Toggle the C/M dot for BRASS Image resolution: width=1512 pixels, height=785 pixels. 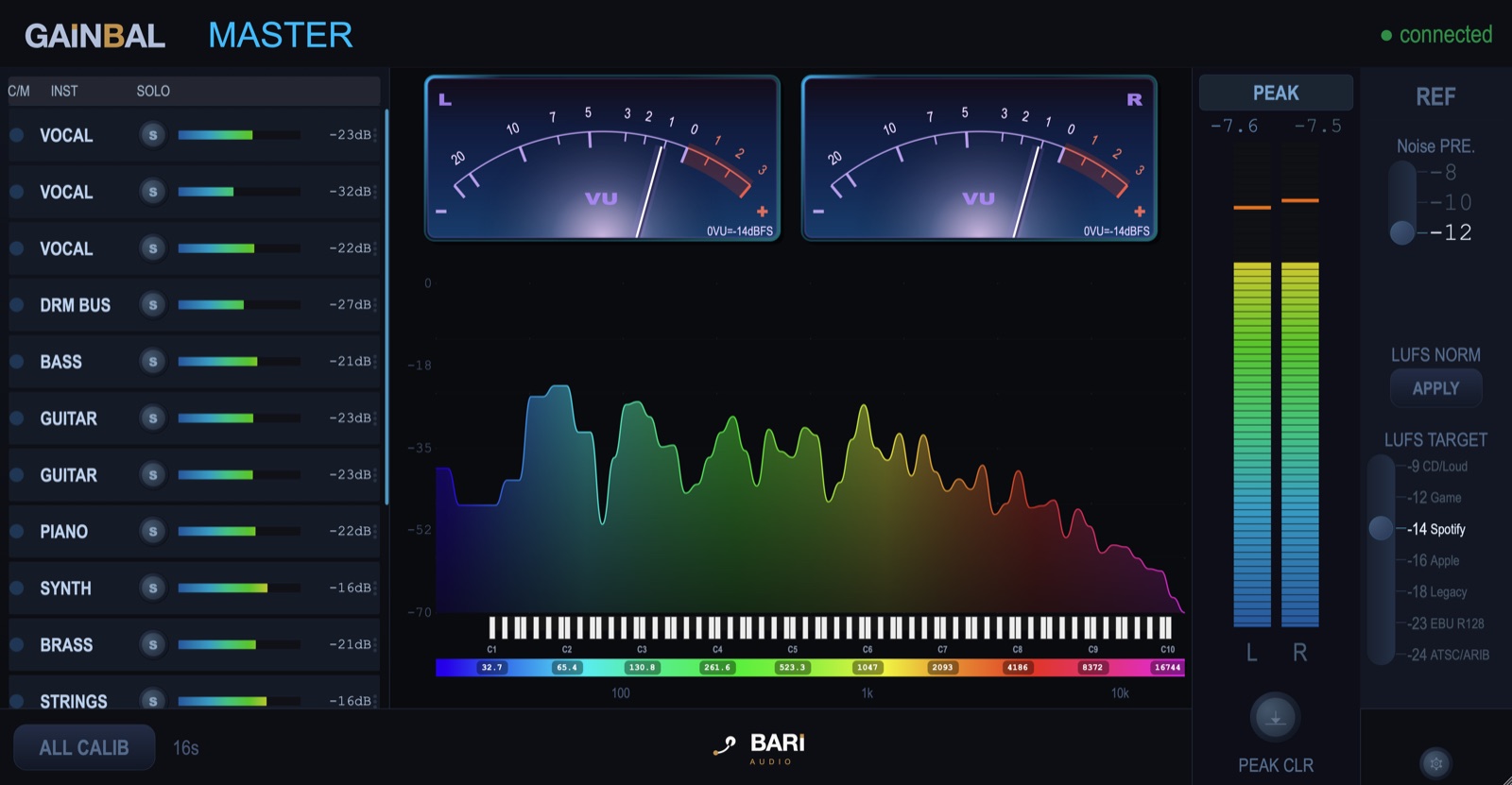pyautogui.click(x=17, y=644)
